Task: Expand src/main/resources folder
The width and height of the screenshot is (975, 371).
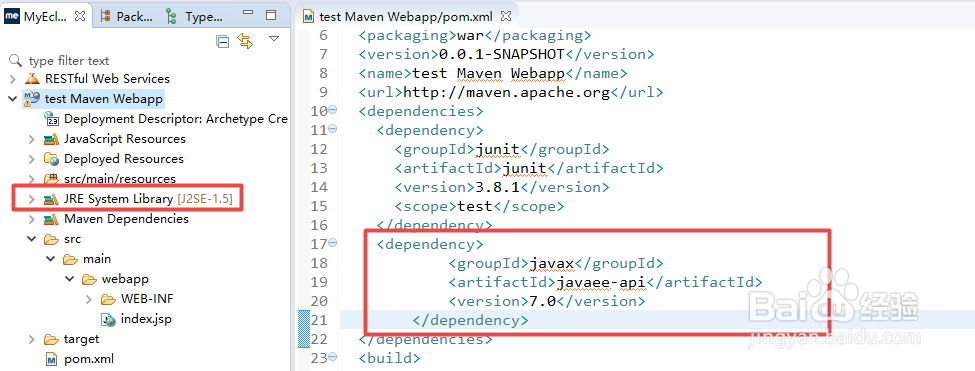Action: (x=32, y=179)
